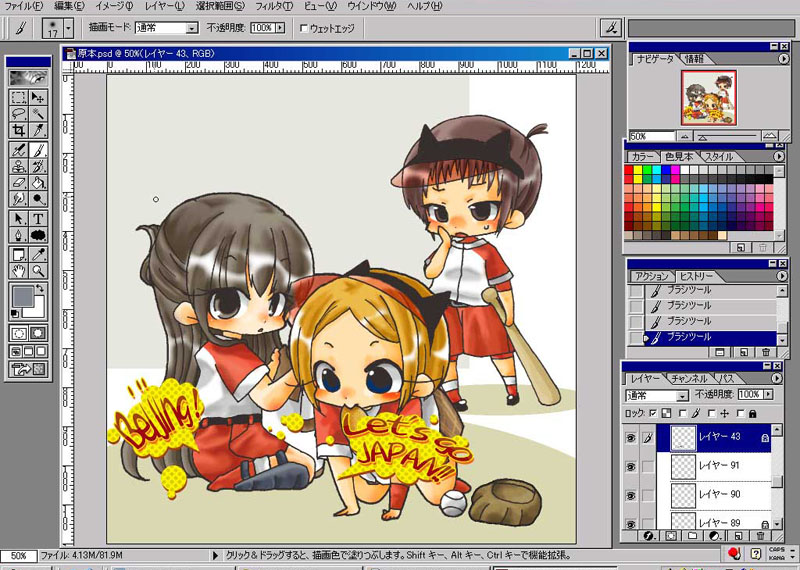Delete layer with Layers panel trash icon
This screenshot has width=800, height=570.
[761, 536]
